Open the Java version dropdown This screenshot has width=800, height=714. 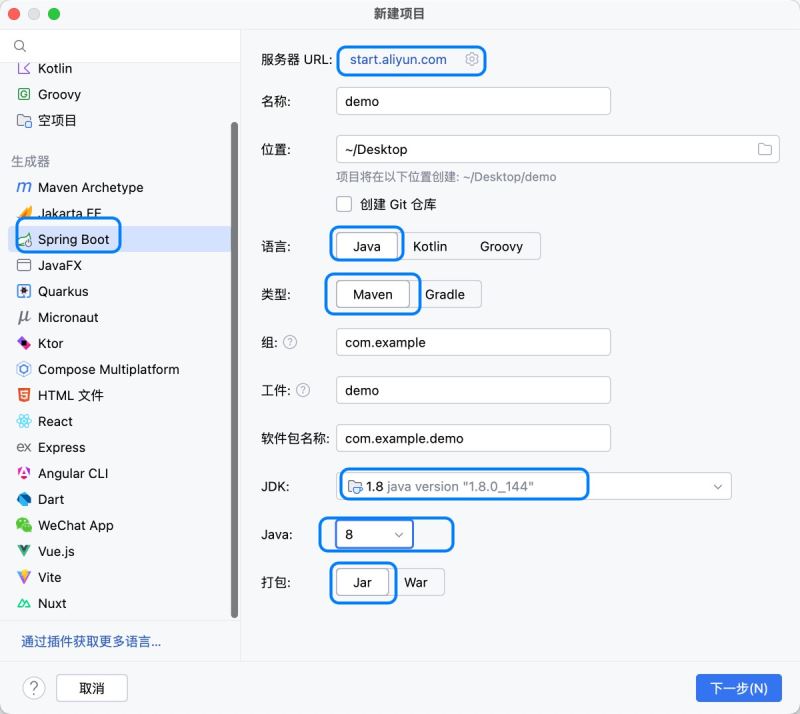[x=374, y=534]
